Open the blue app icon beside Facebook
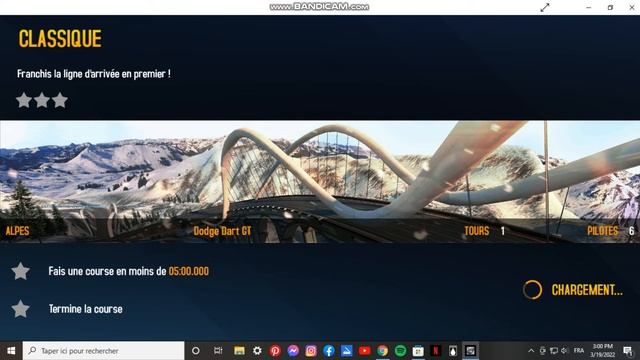The image size is (640, 360). (x=347, y=351)
